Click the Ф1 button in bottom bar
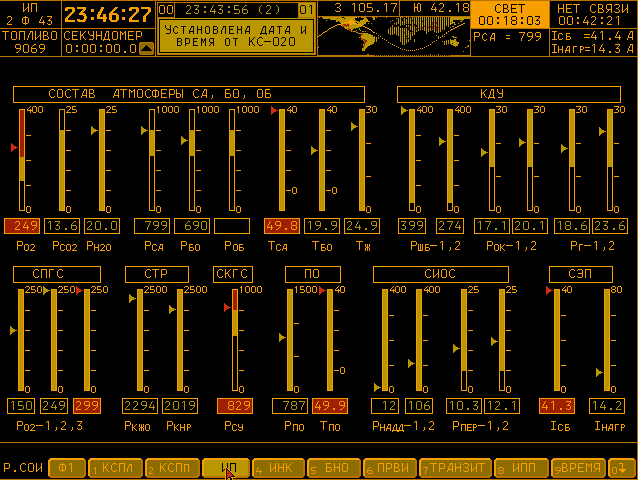Image resolution: width=638 pixels, height=480 pixels. point(67,468)
